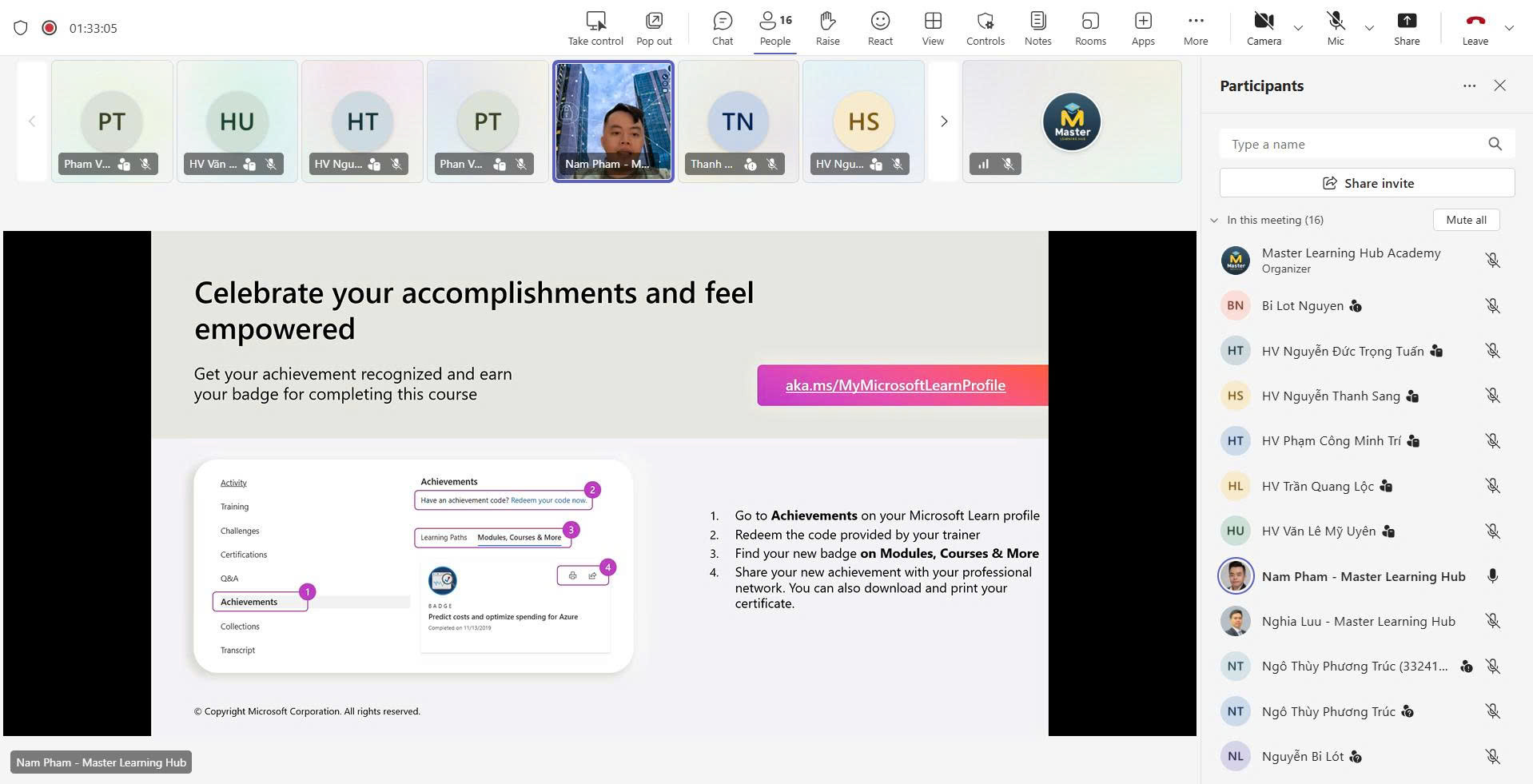
Task: Expand Camera options dropdown arrow
Action: pos(1298,28)
